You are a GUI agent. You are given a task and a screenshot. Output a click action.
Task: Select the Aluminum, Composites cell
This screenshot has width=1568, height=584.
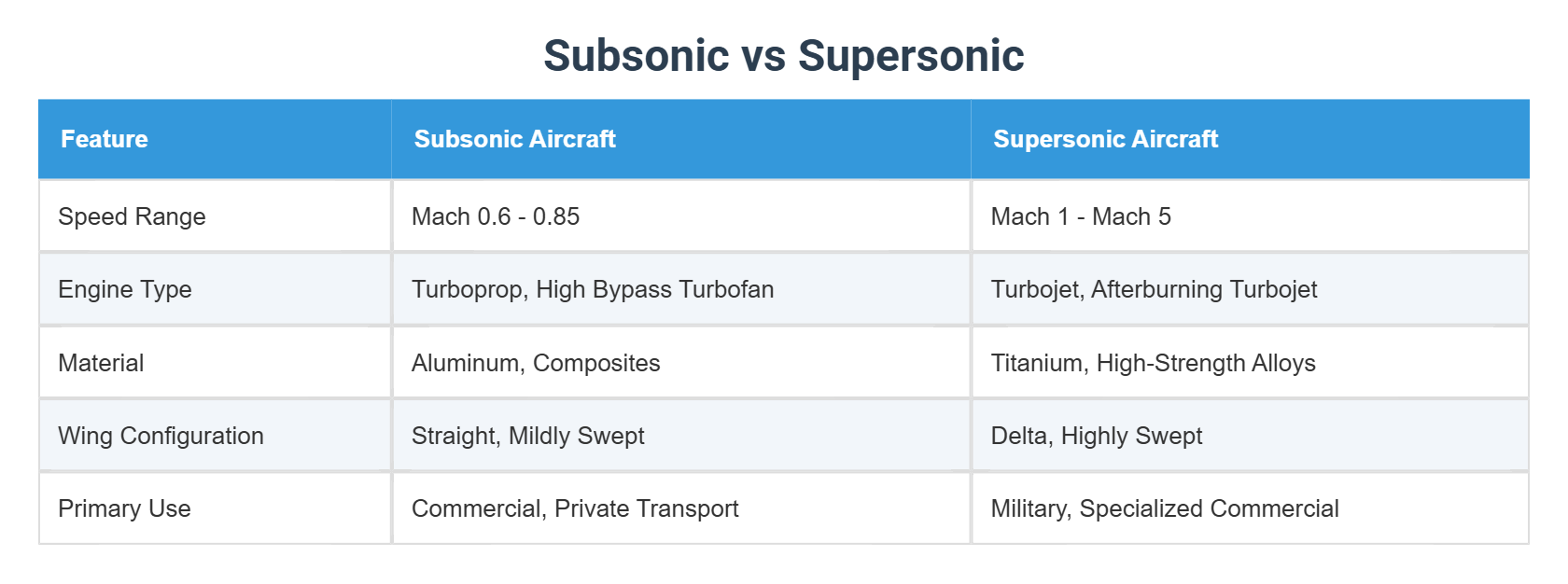tap(536, 363)
